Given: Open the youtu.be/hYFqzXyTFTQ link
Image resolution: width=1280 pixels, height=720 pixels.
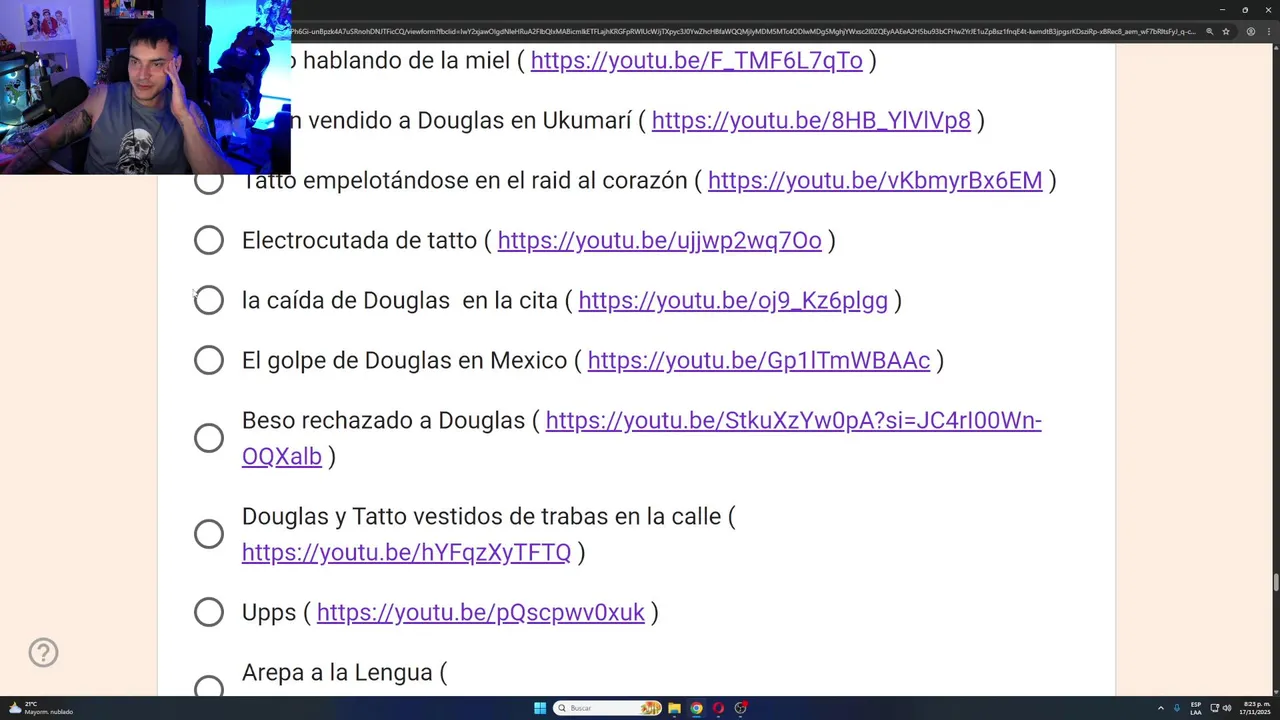Looking at the screenshot, I should click(x=406, y=552).
